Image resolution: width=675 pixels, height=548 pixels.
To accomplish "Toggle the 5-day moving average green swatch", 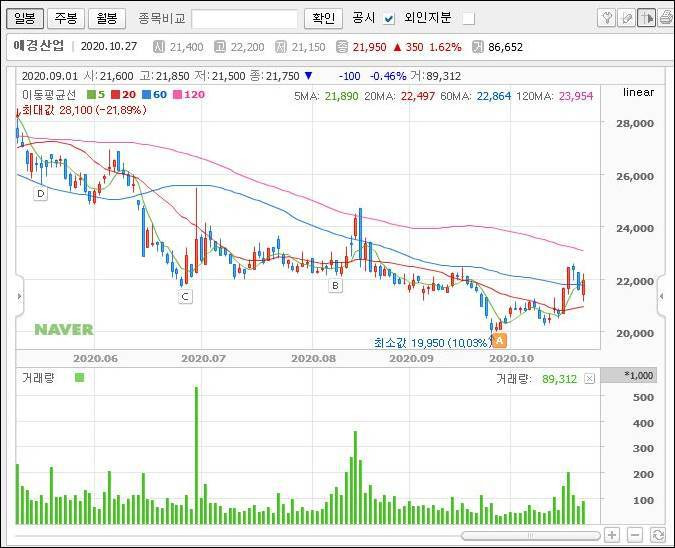I will [91, 95].
